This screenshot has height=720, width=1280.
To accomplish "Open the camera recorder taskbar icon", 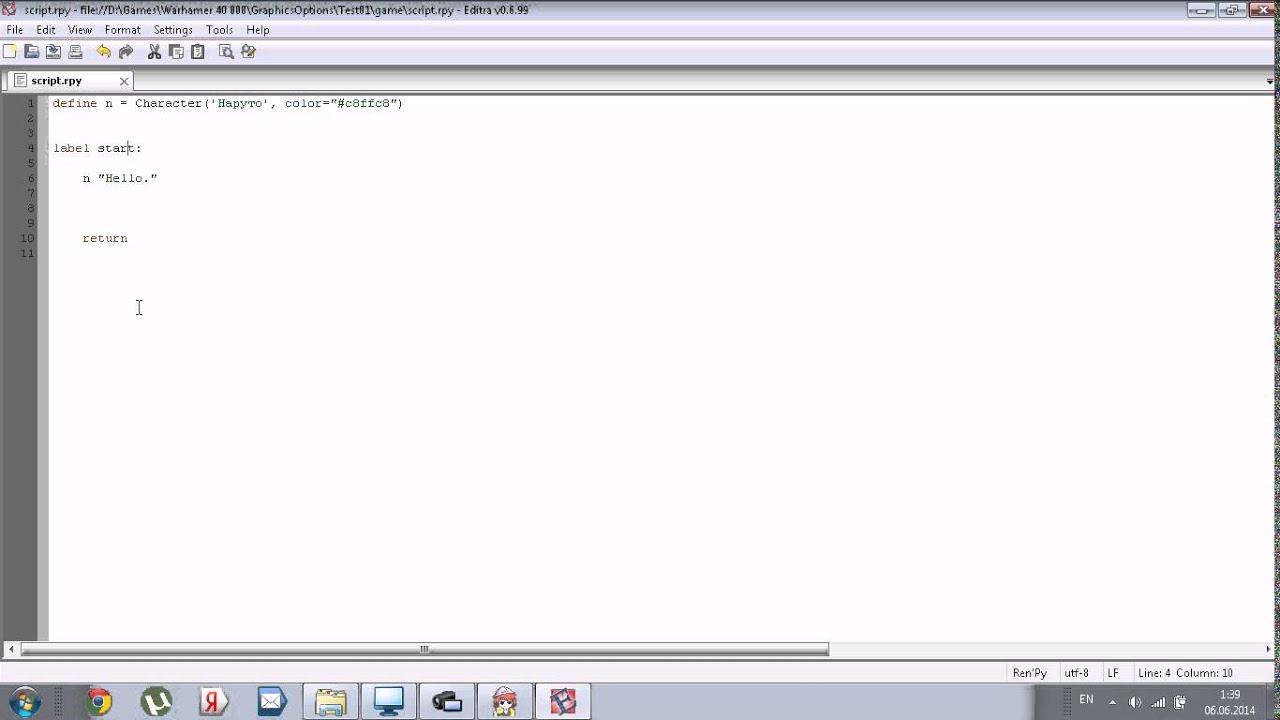I will [446, 702].
